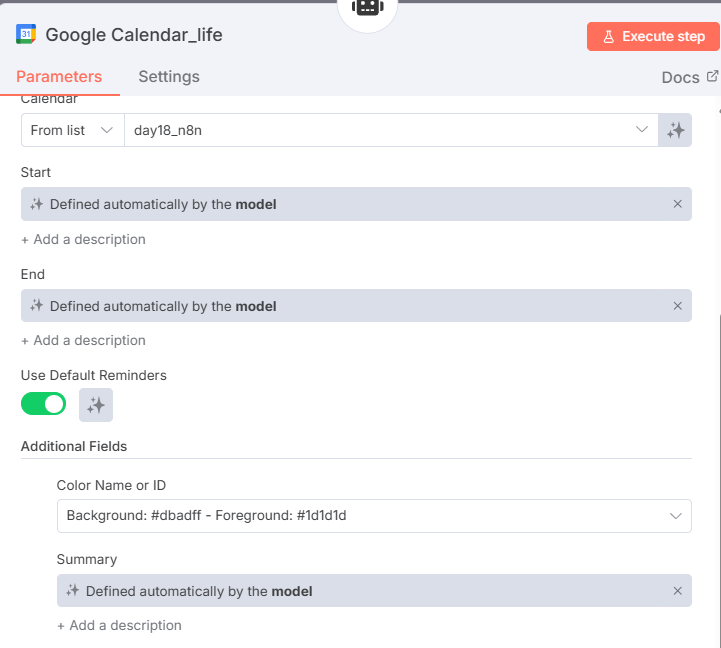The height and width of the screenshot is (648, 721).
Task: Click the Execute step button
Action: tap(653, 36)
